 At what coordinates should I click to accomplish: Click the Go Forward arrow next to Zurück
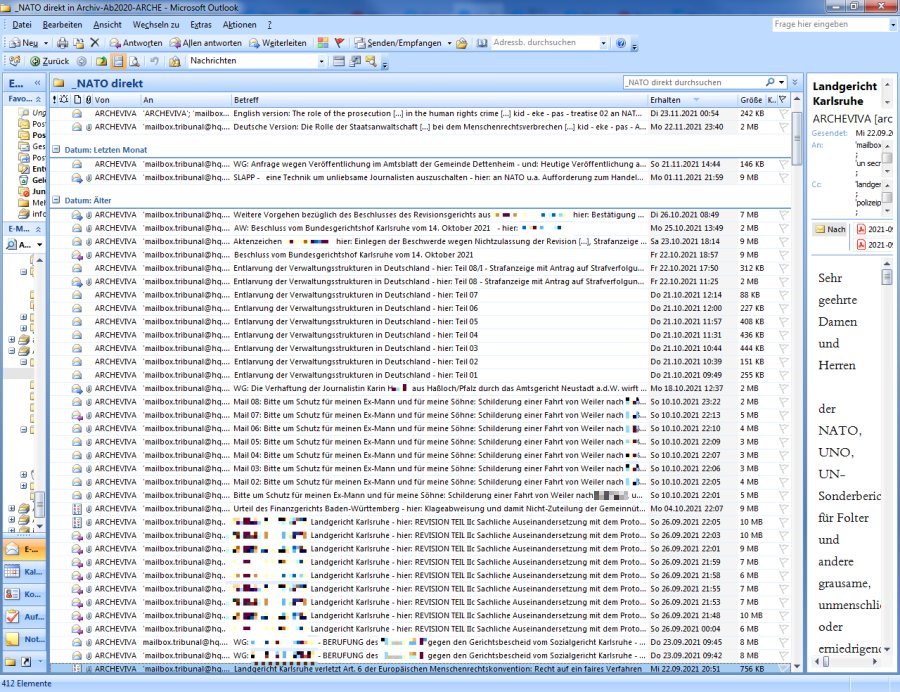pyautogui.click(x=82, y=61)
